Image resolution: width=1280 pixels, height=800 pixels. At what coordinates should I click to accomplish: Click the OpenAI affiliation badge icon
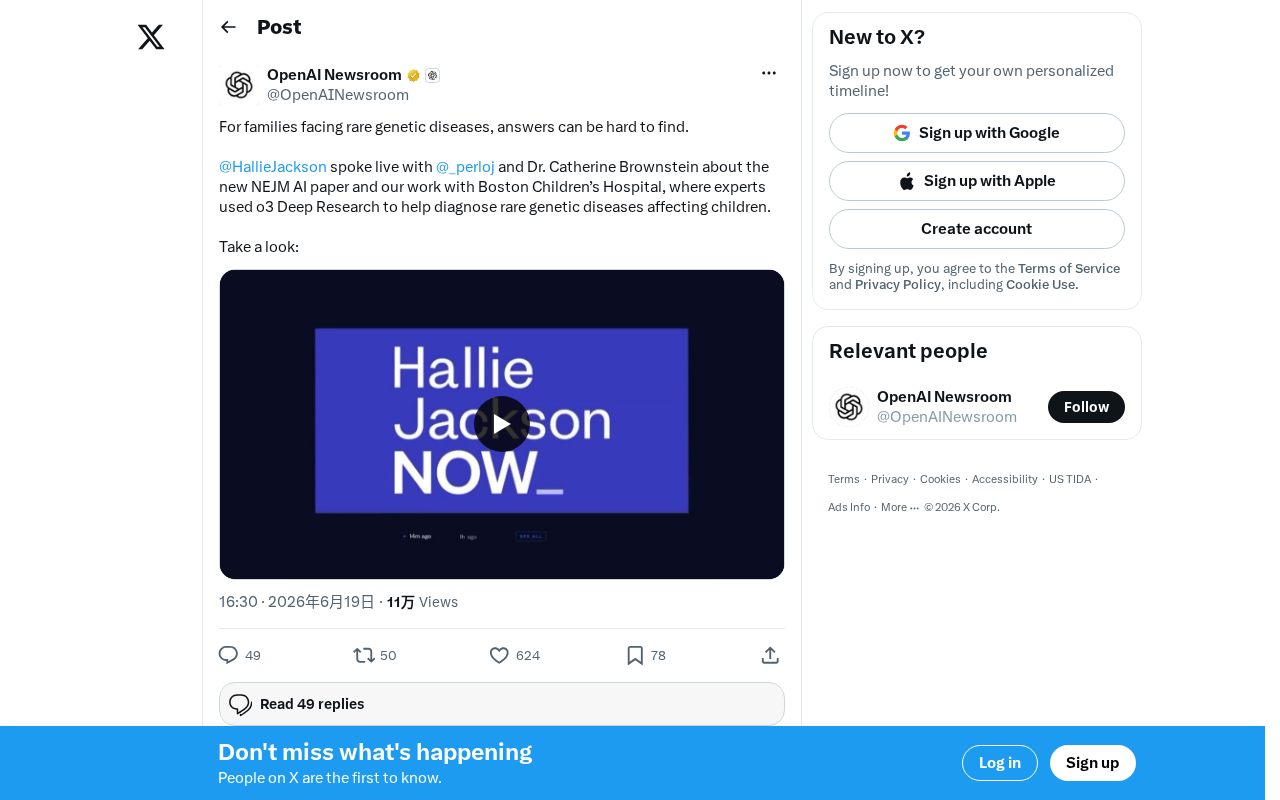click(432, 75)
